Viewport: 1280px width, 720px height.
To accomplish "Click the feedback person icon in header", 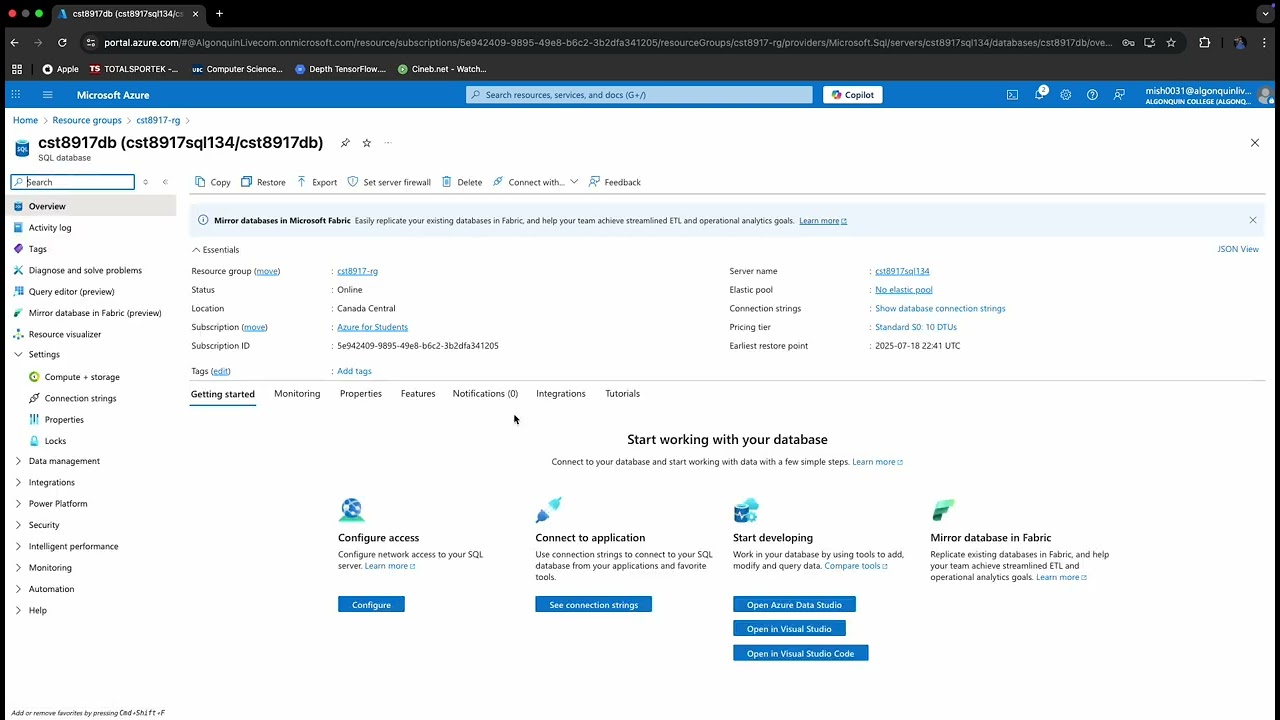I will (1119, 95).
